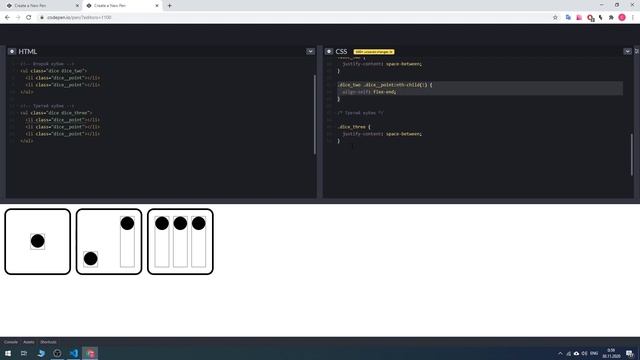Open the Windows Start menu
The height and width of the screenshot is (360, 640).
pos(8,353)
